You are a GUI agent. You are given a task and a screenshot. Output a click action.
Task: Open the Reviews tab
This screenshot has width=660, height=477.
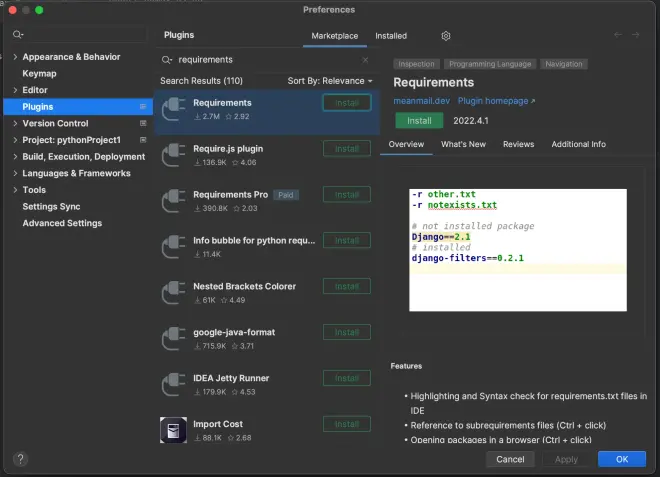click(x=518, y=144)
